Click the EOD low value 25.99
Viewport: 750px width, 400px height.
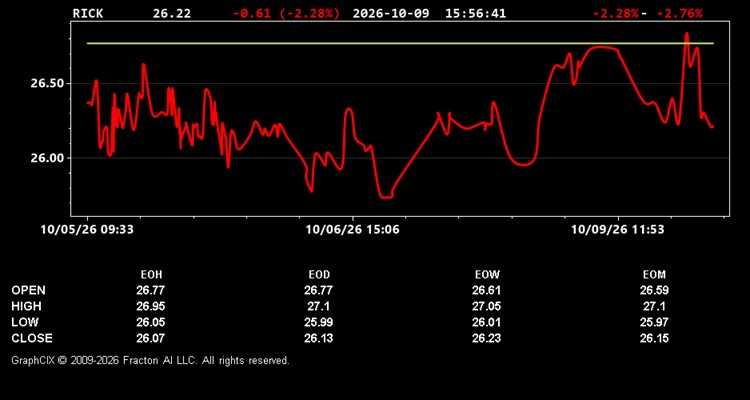click(x=319, y=322)
